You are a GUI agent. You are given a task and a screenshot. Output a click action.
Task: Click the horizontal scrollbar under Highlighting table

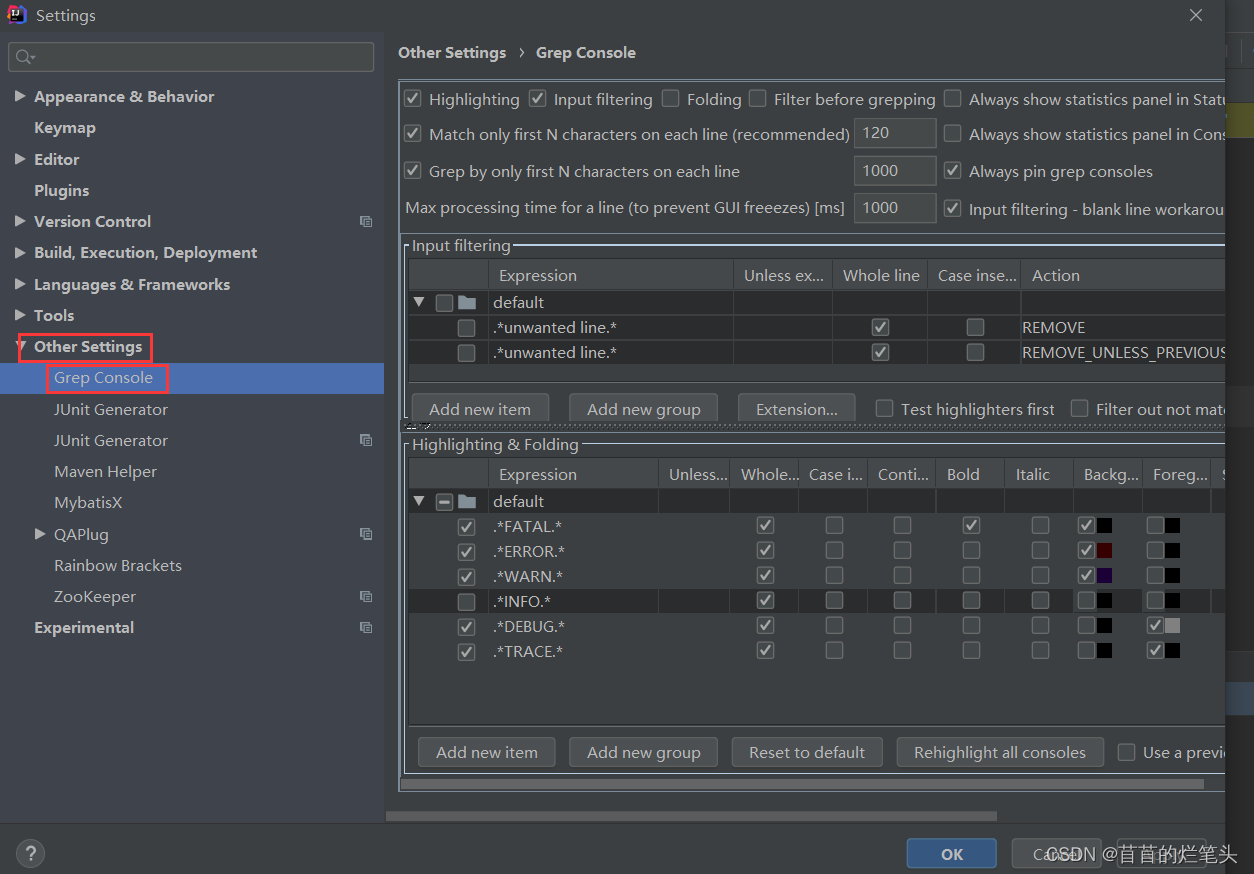tap(801, 784)
